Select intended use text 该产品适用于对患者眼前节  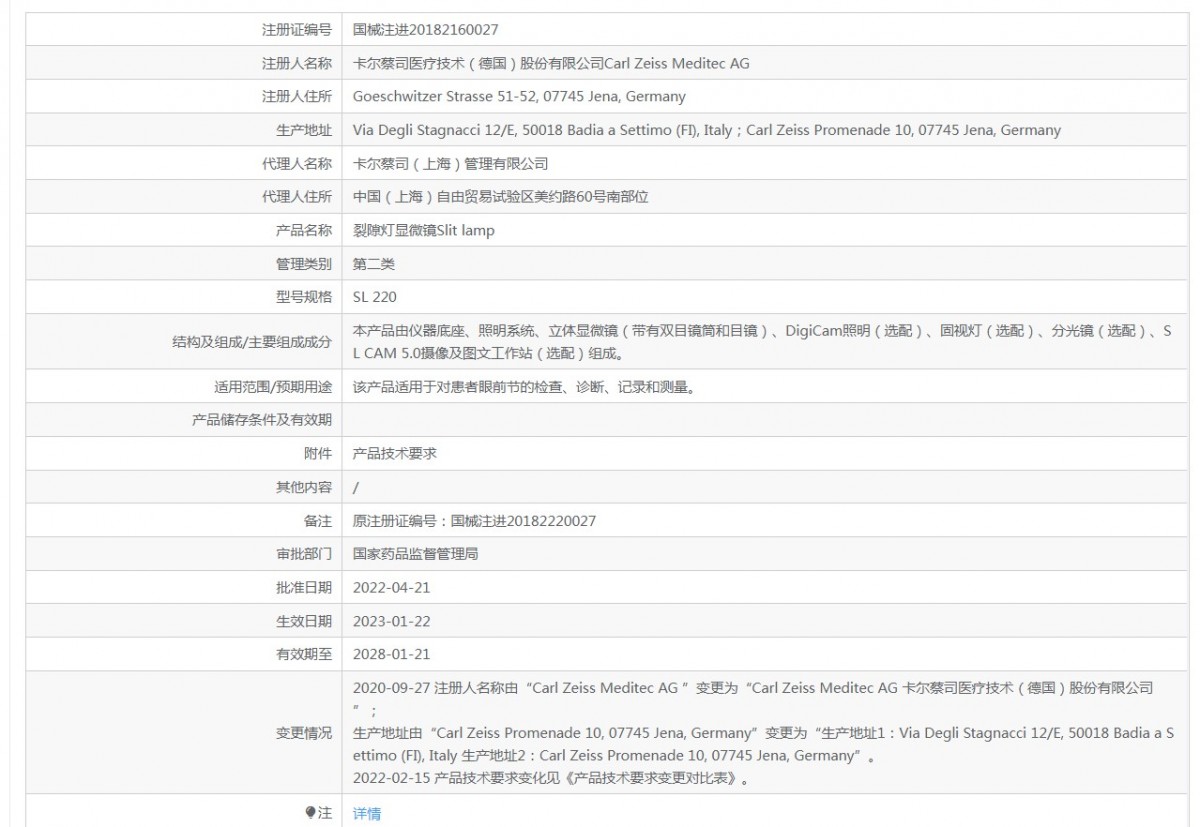pos(524,387)
